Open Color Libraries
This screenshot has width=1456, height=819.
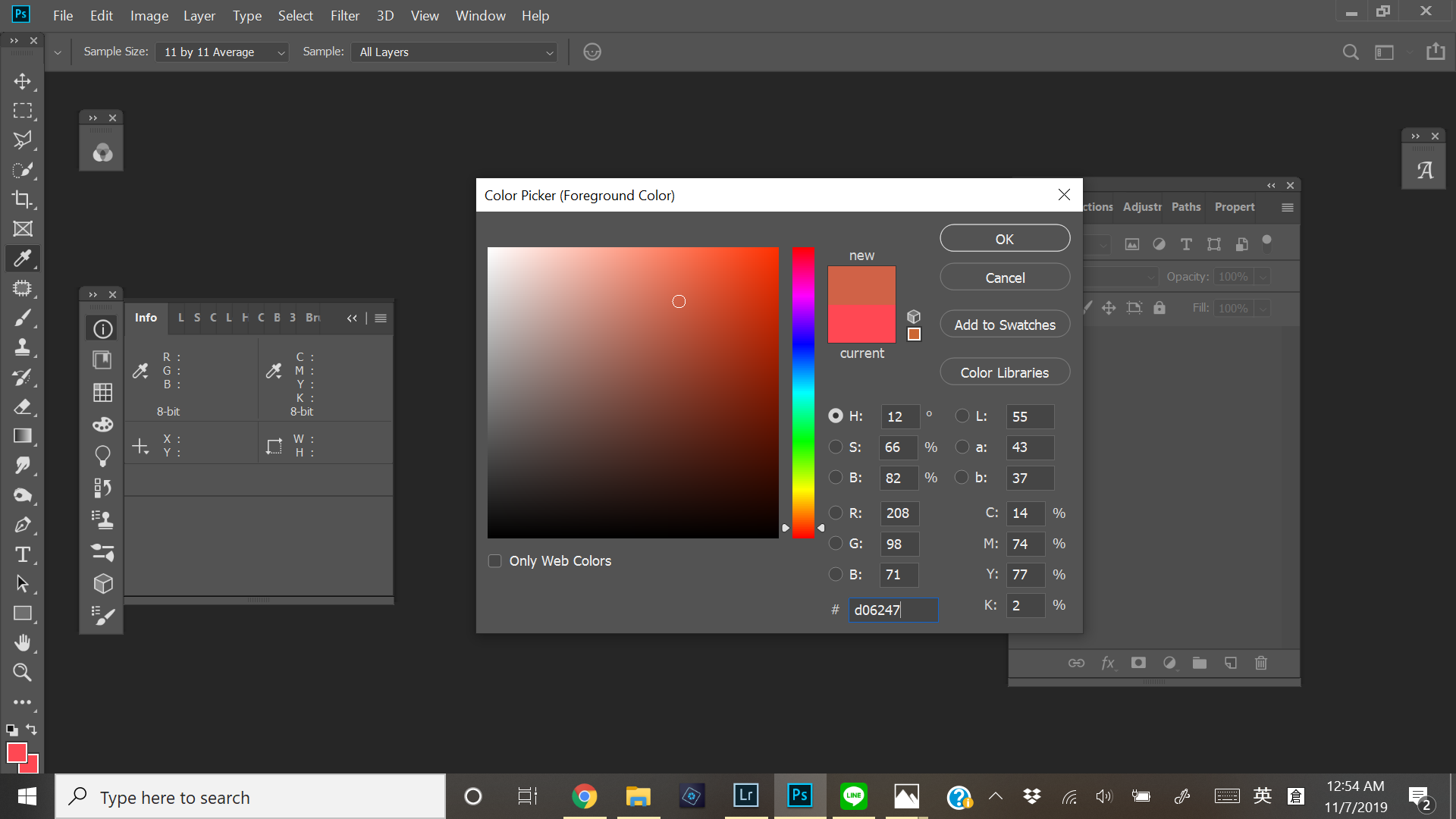(x=1004, y=372)
